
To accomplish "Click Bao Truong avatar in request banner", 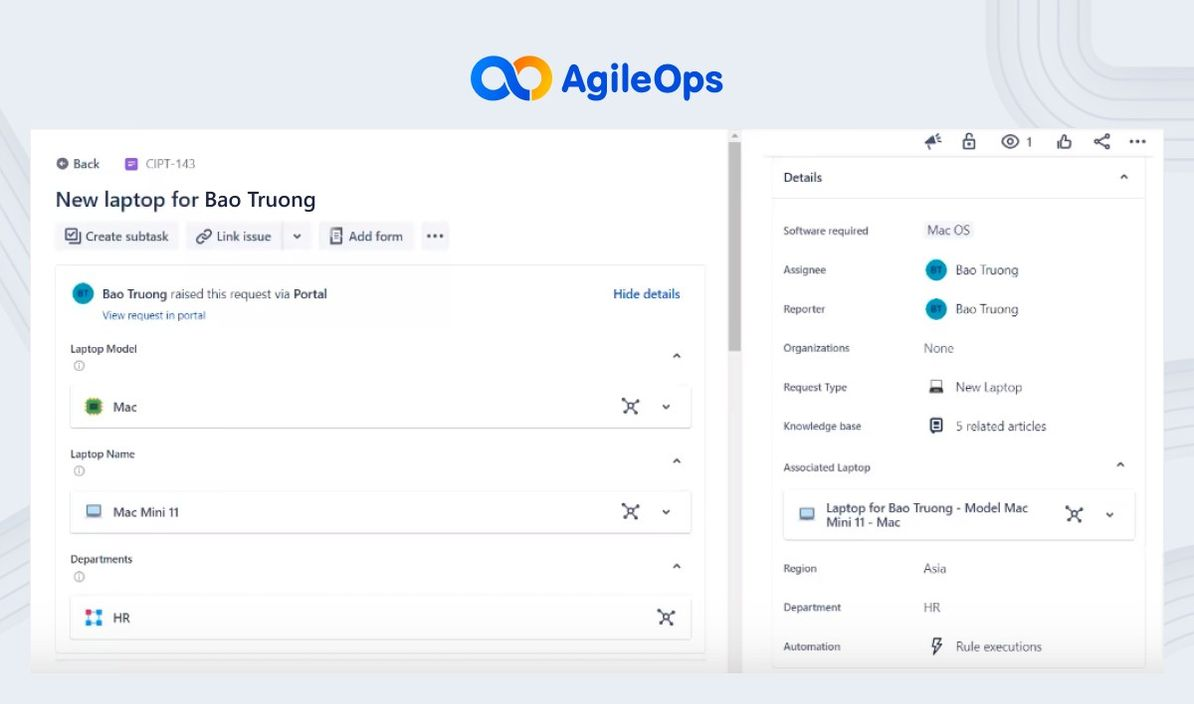I will (82, 294).
